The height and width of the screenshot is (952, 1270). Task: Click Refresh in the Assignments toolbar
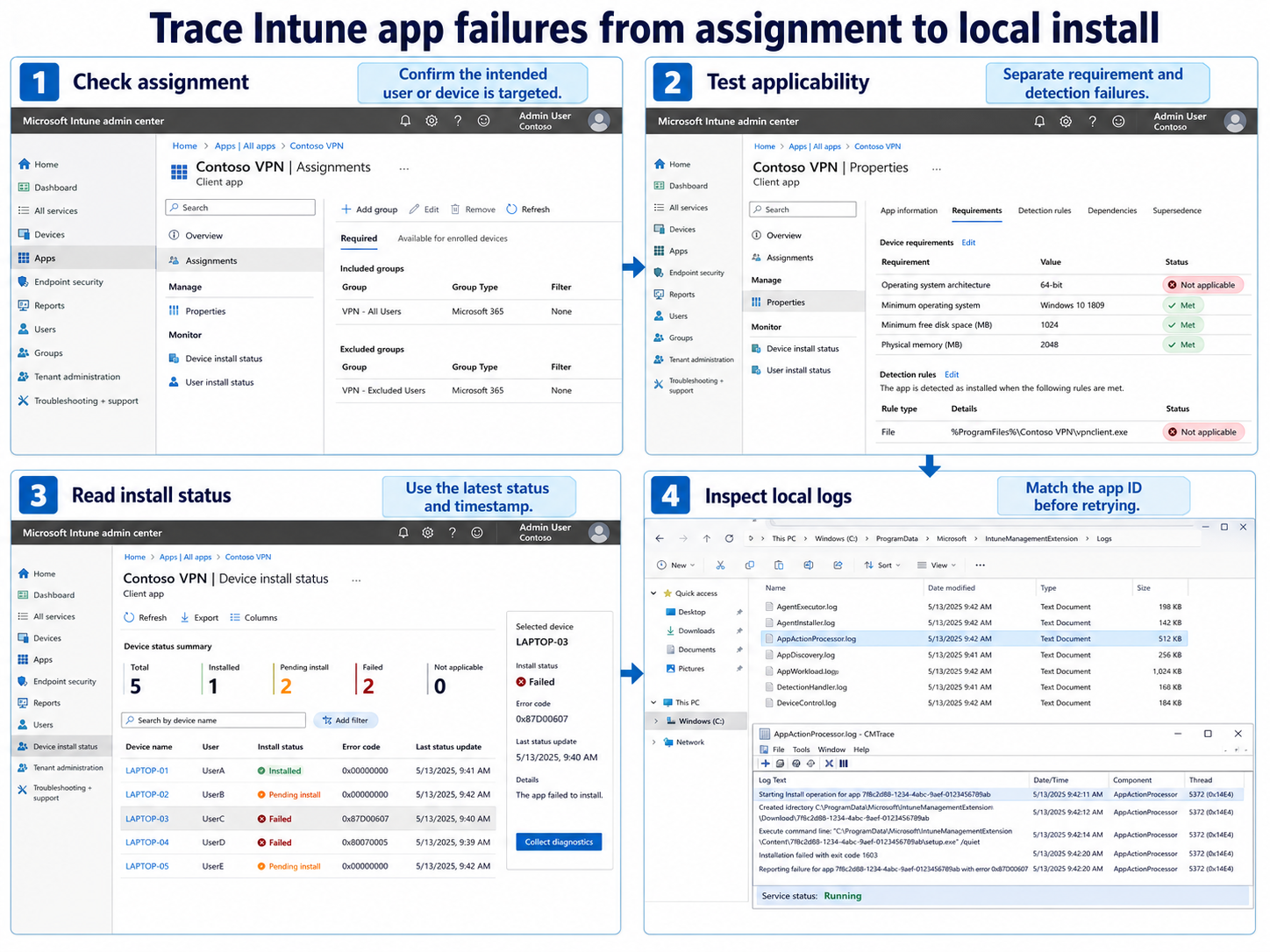(x=528, y=210)
